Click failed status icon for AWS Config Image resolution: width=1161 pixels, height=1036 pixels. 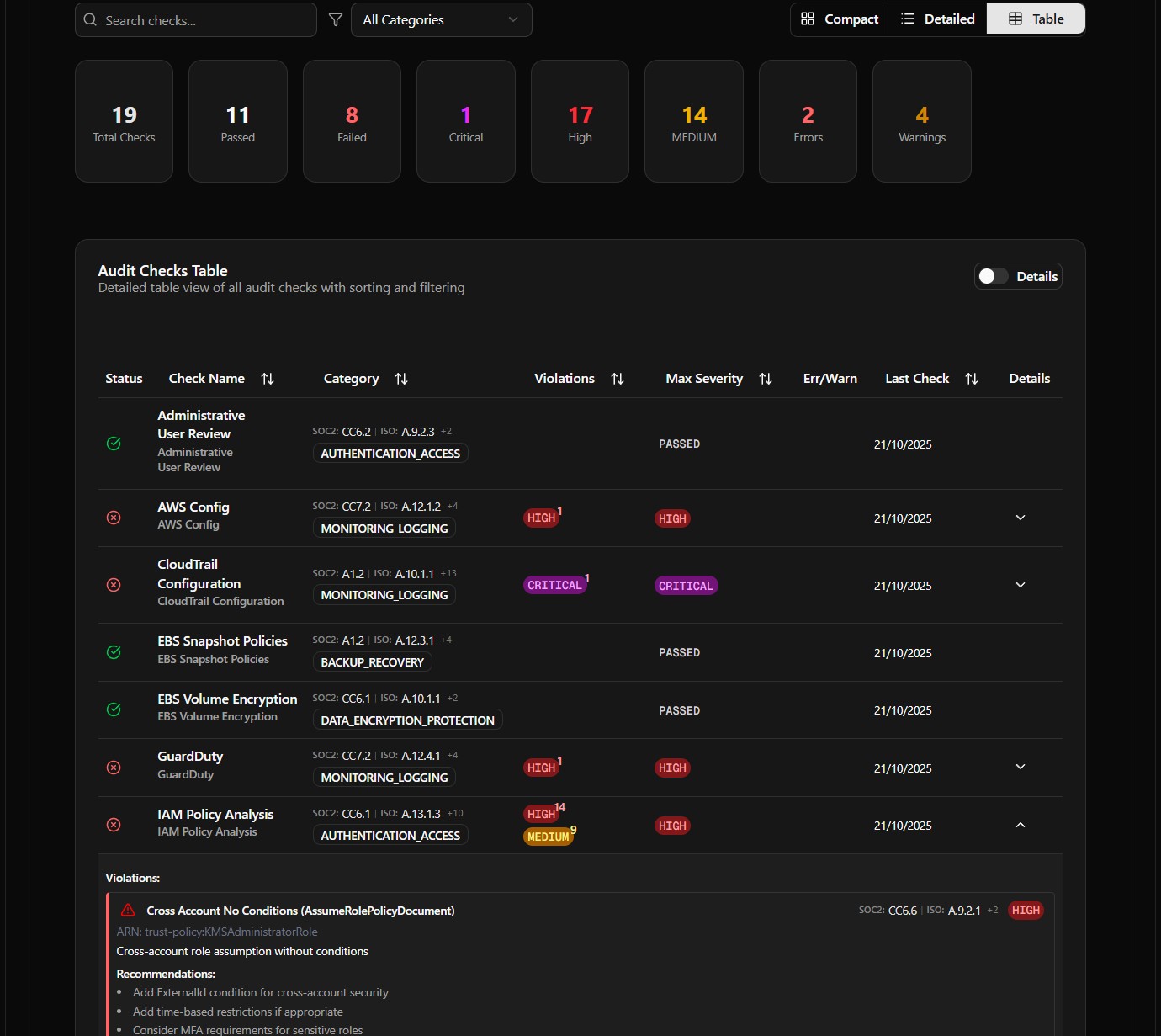(x=114, y=518)
